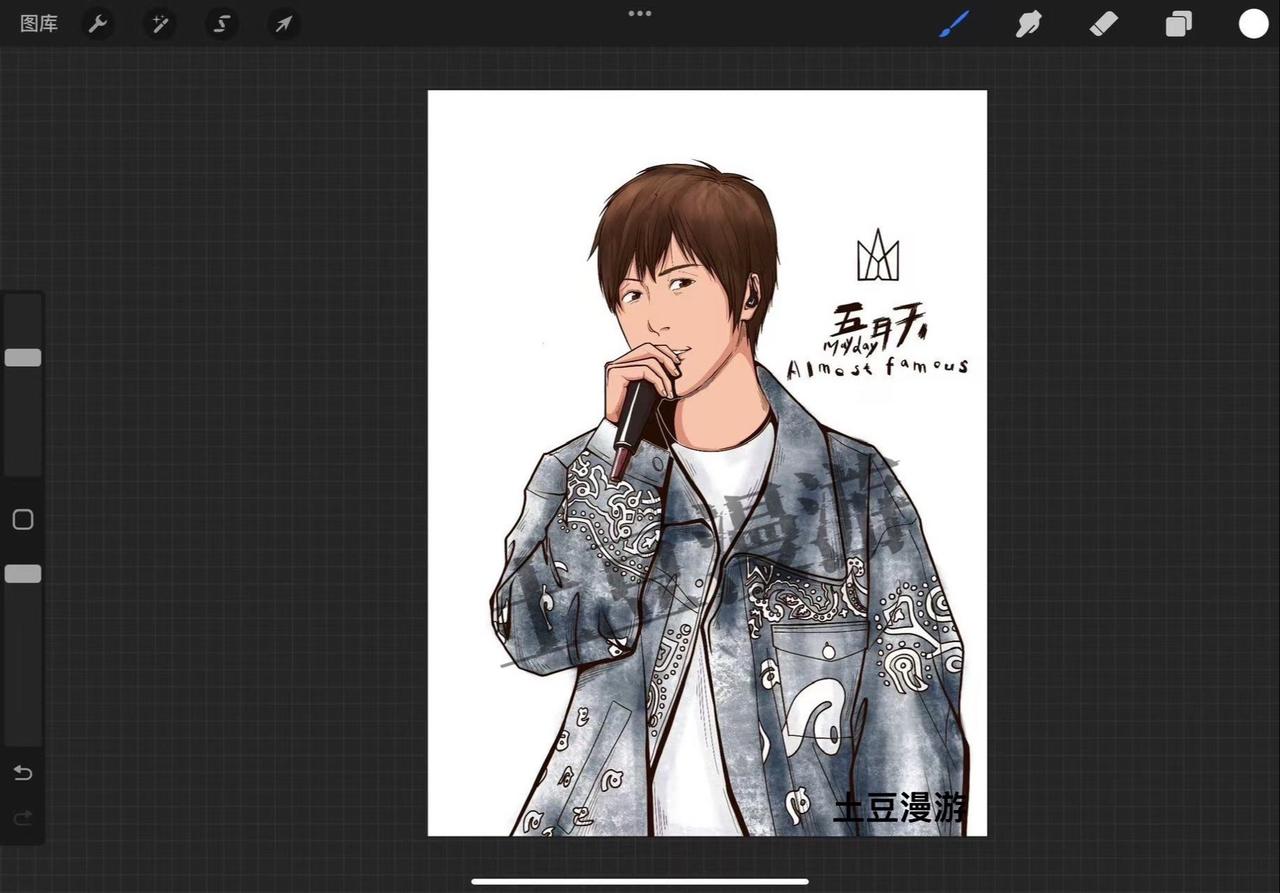1280x893 pixels.
Task: Tap the square modify button in sidebar
Action: pos(23,519)
